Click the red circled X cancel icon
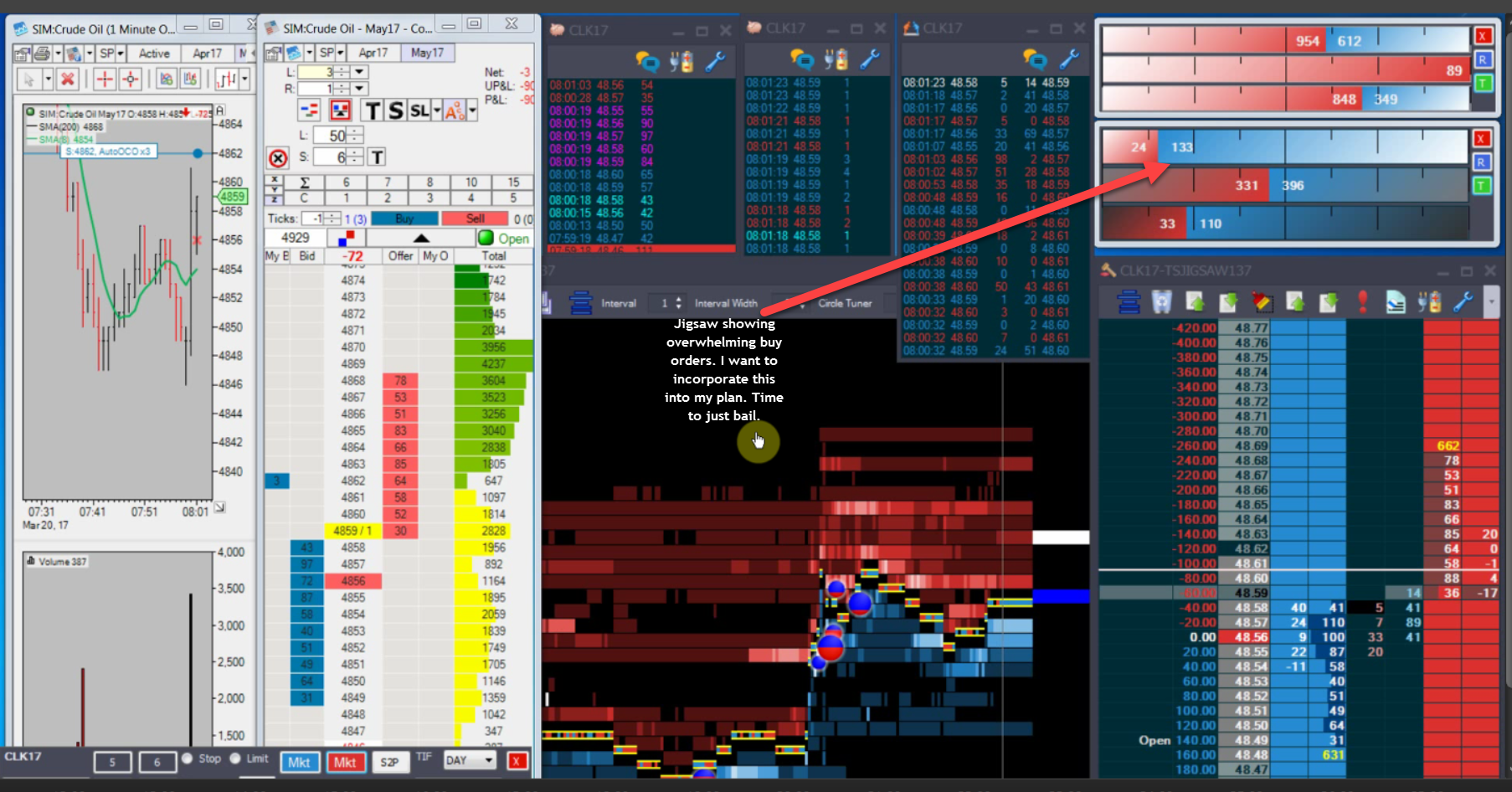 point(279,157)
